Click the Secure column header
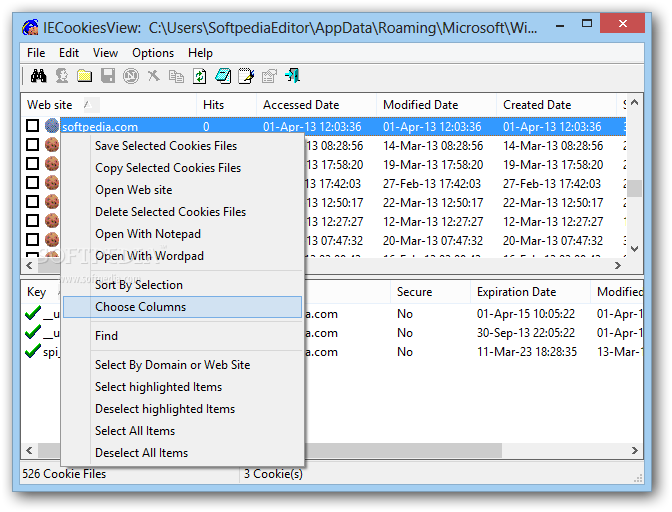Screen dimensions: 672x512 [430, 292]
